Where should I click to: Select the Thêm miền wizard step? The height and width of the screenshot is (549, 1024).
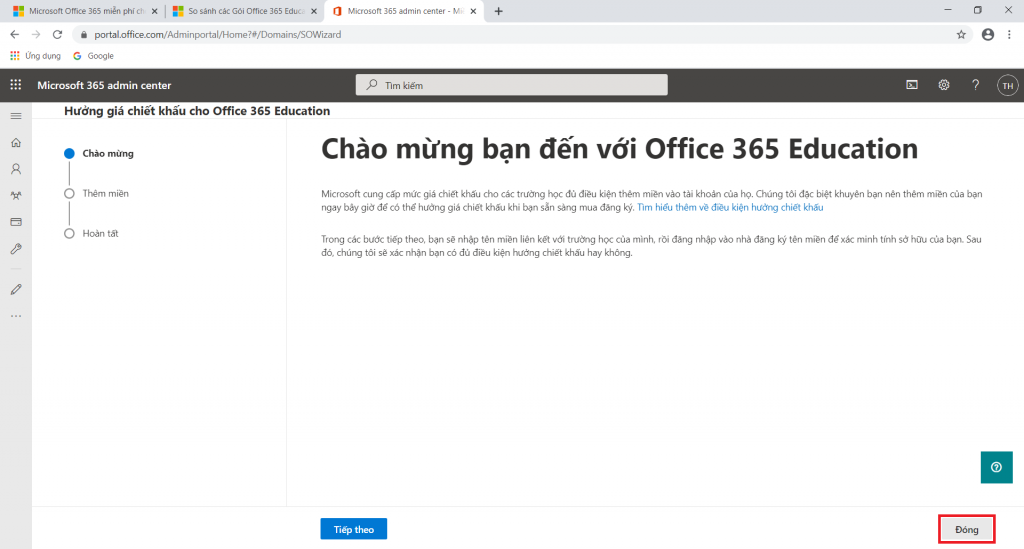click(97, 193)
